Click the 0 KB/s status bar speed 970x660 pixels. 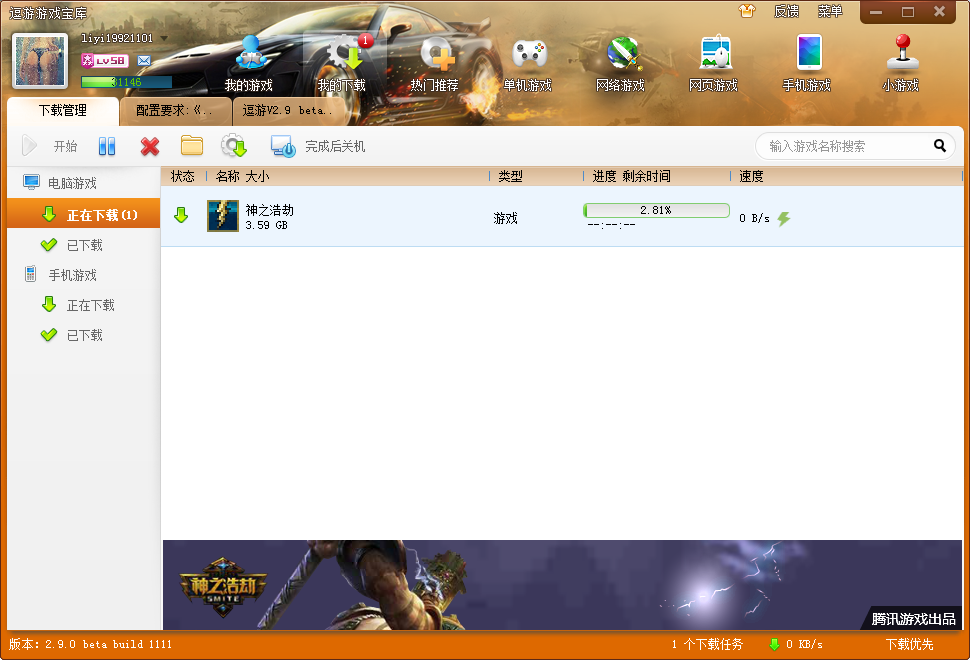(x=796, y=644)
